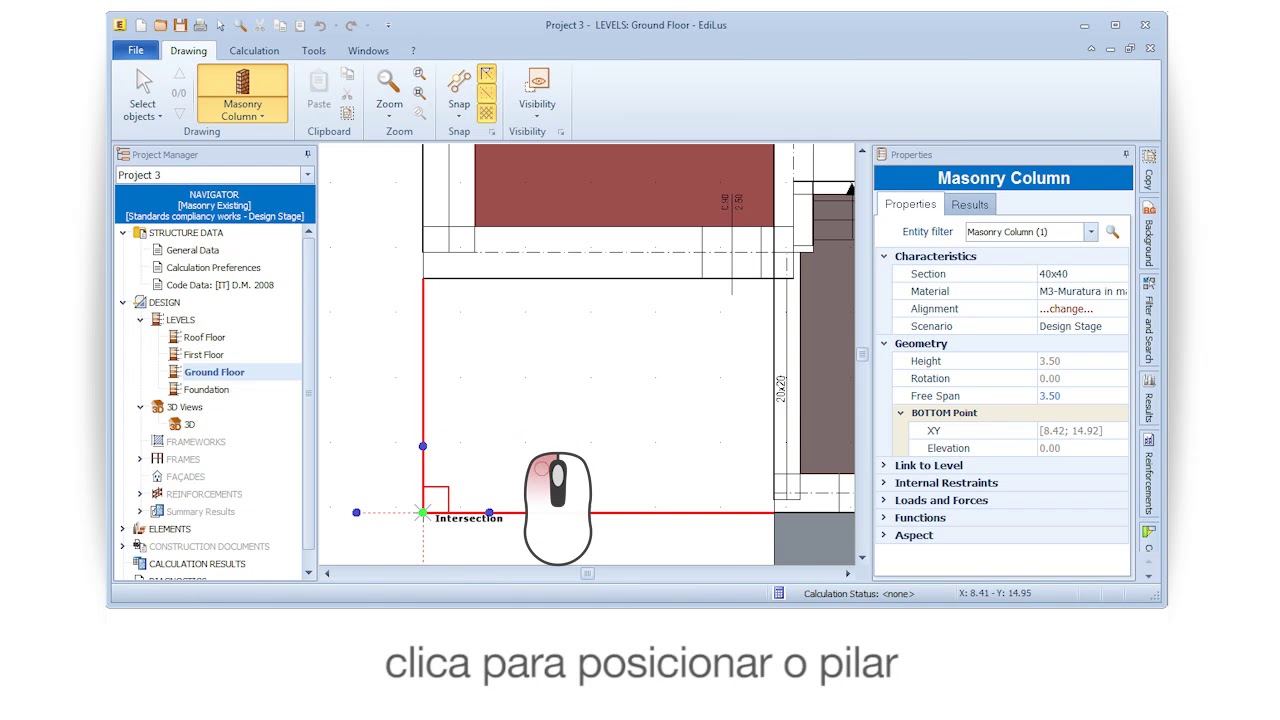This screenshot has width=1280, height=720.
Task: Switch to the Tools ribbon tab
Action: click(314, 51)
